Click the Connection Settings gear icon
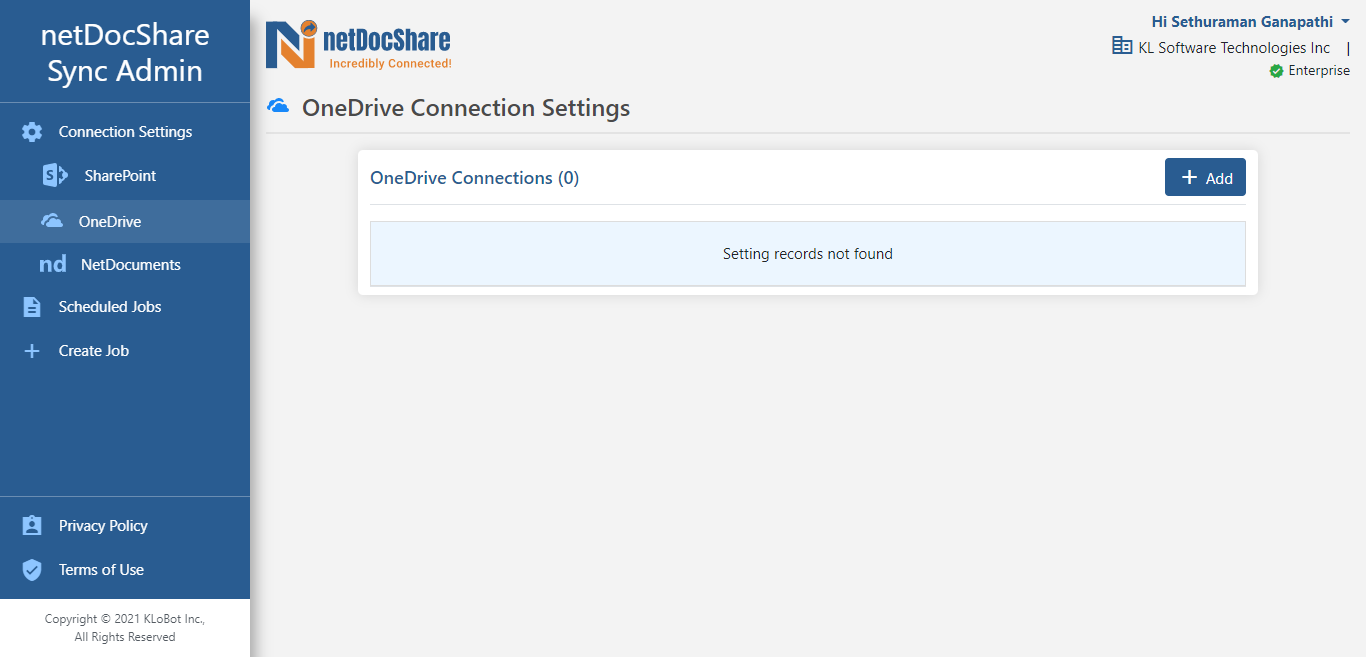 tap(32, 132)
